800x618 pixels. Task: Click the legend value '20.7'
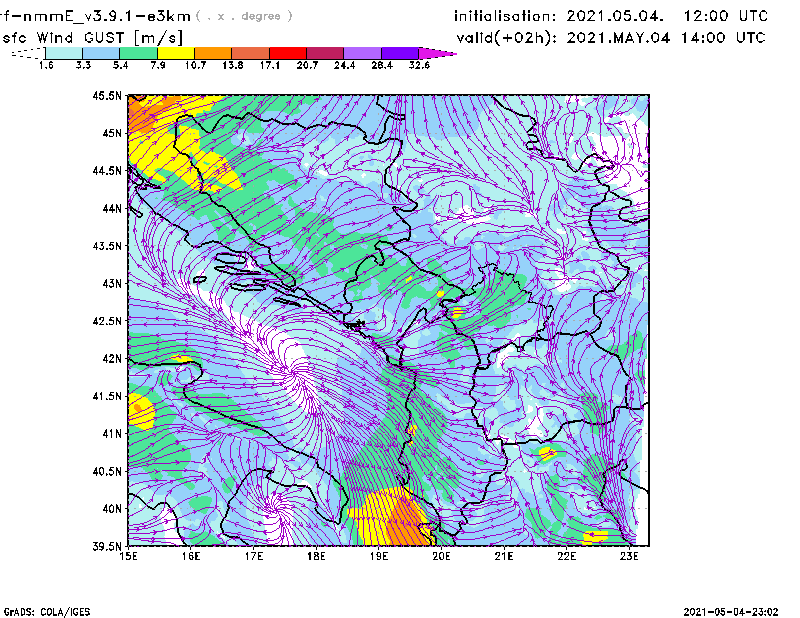307,65
